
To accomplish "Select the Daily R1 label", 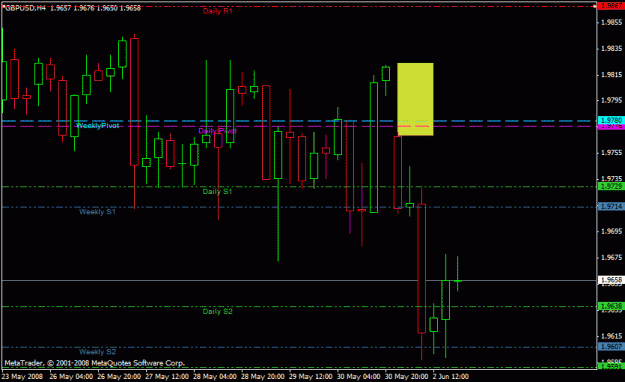I will click(217, 11).
